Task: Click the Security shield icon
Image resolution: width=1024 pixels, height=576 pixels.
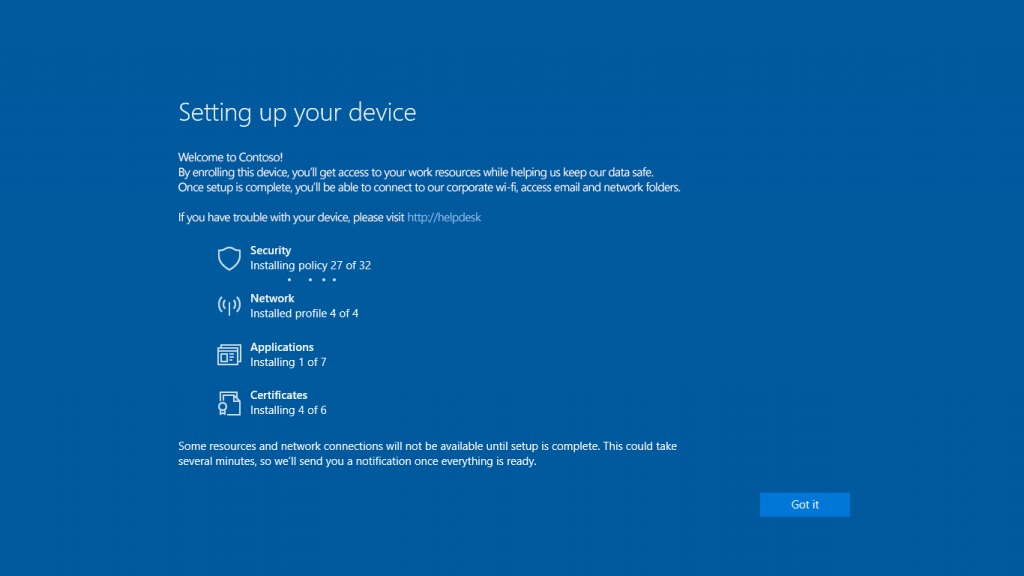Action: (229, 259)
